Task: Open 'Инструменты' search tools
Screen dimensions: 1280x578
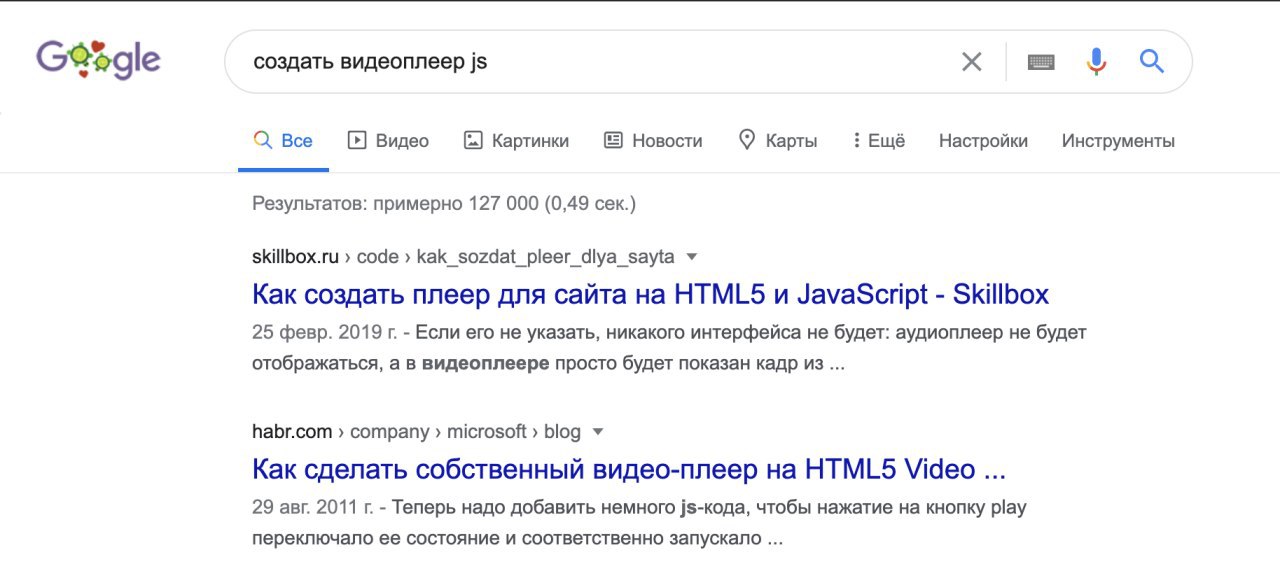Action: [x=1118, y=141]
